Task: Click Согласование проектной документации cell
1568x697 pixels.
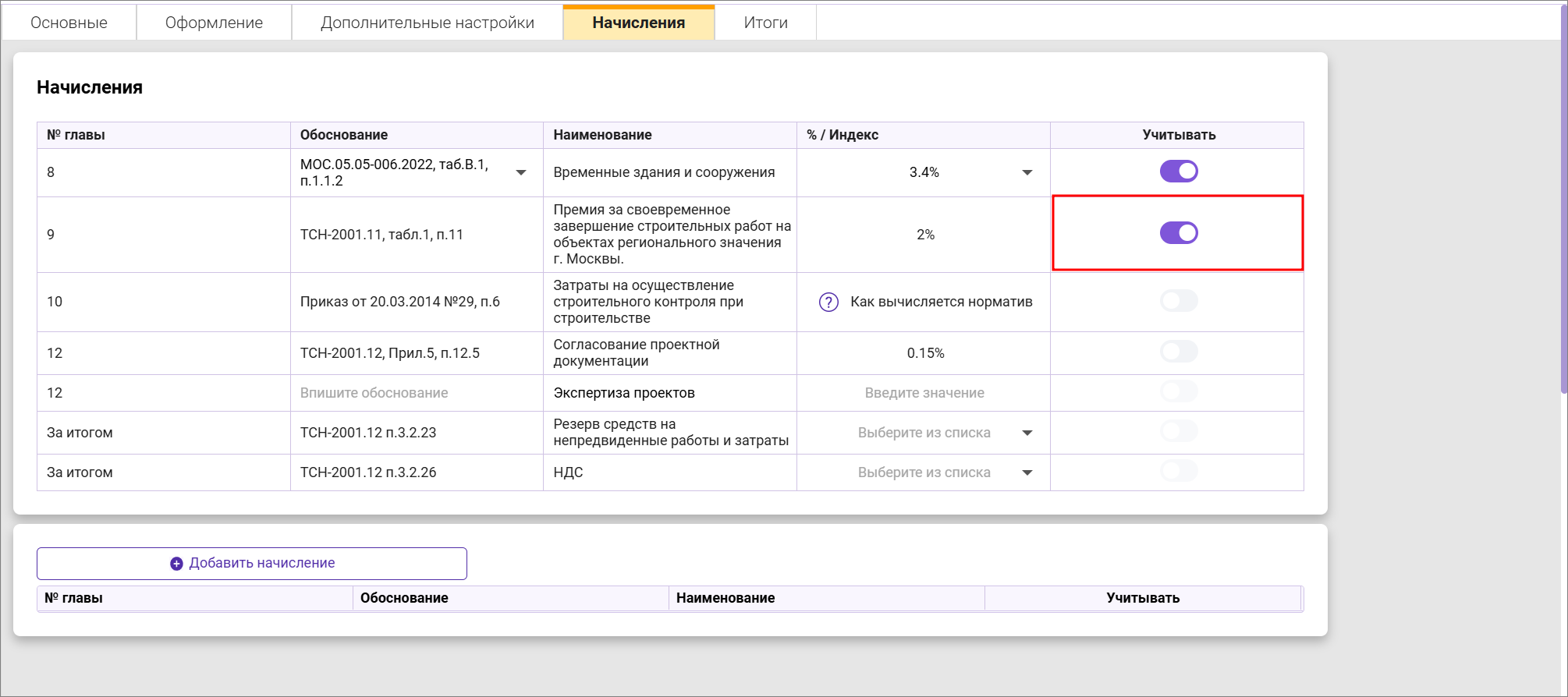Action: point(670,353)
